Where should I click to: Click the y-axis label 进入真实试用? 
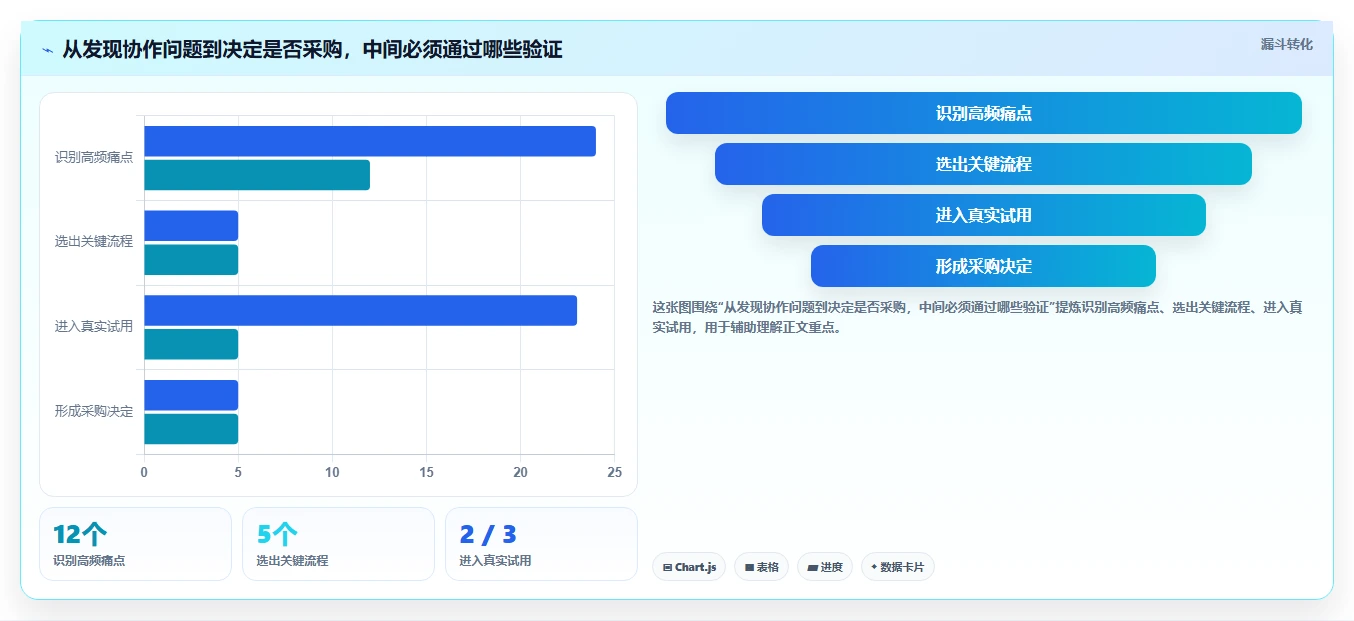pyautogui.click(x=94, y=327)
